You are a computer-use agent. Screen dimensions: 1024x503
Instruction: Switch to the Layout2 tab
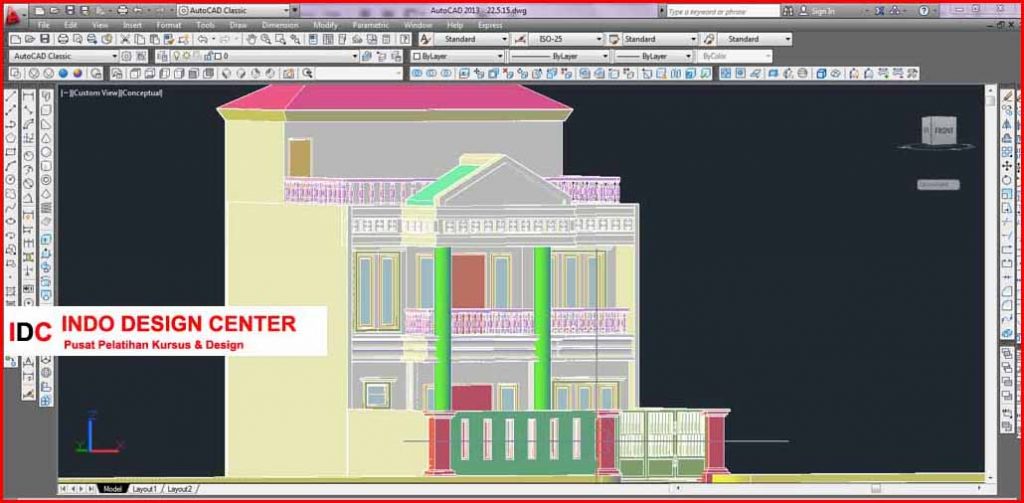point(180,489)
